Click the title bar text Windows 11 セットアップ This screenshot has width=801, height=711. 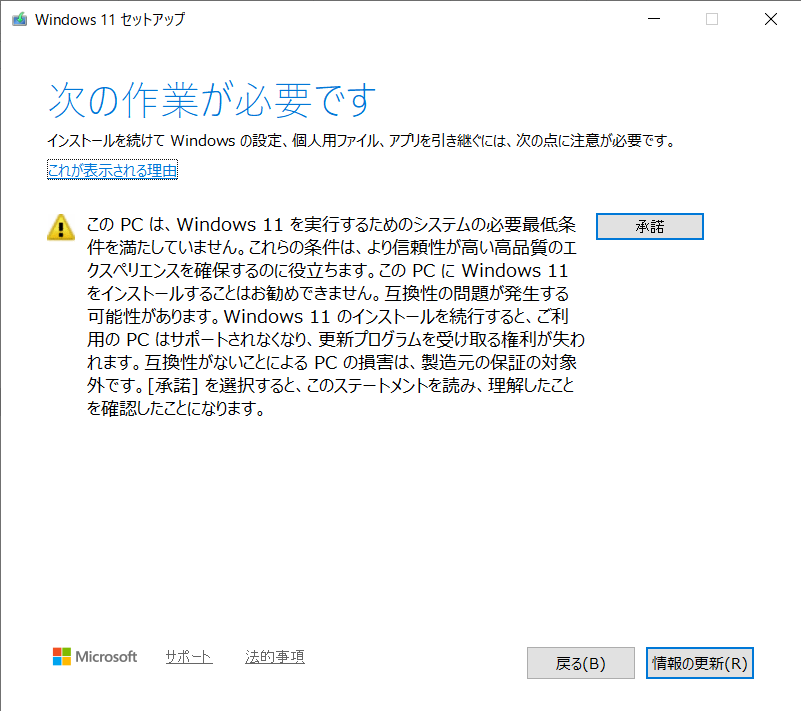110,20
